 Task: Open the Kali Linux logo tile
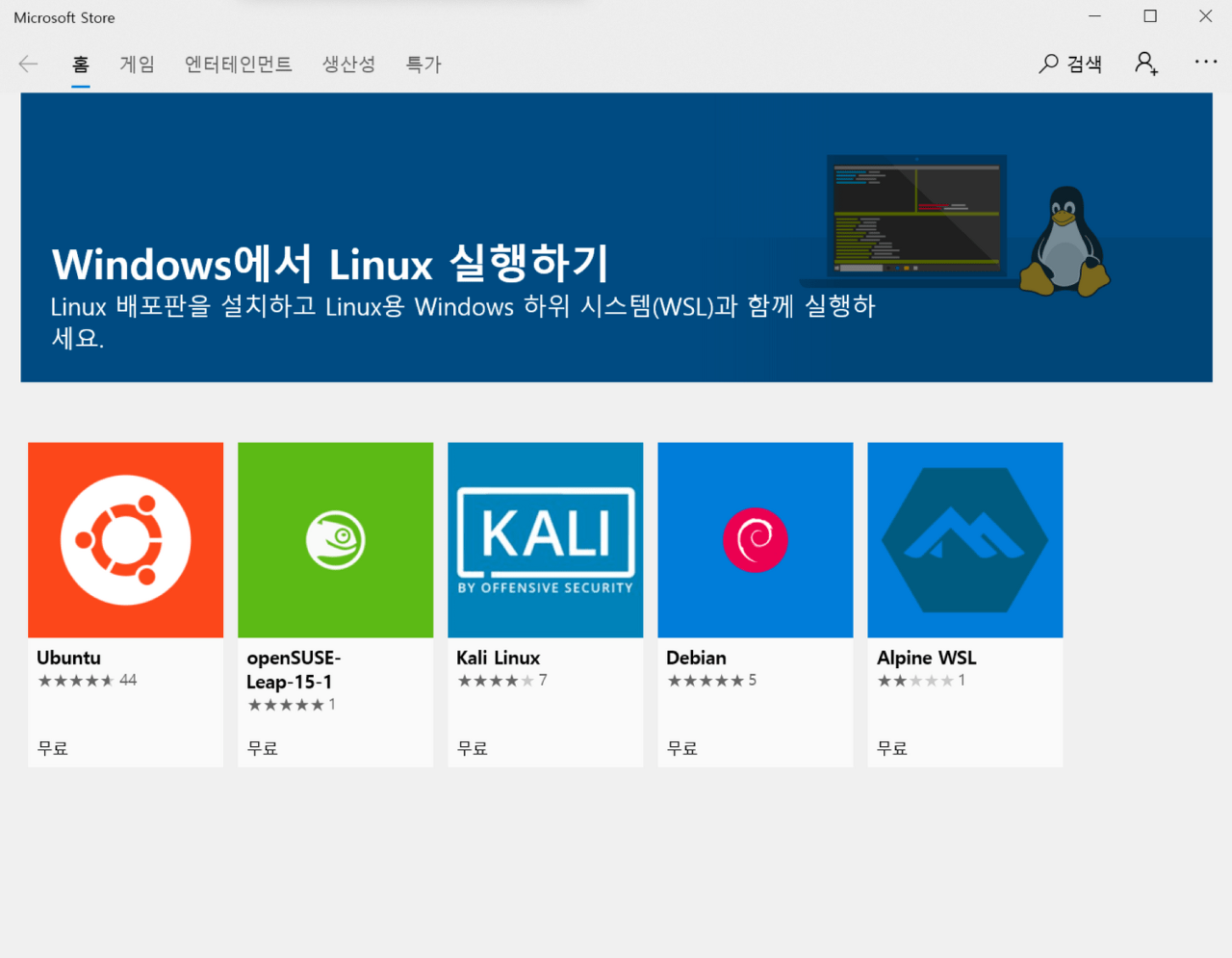point(546,540)
